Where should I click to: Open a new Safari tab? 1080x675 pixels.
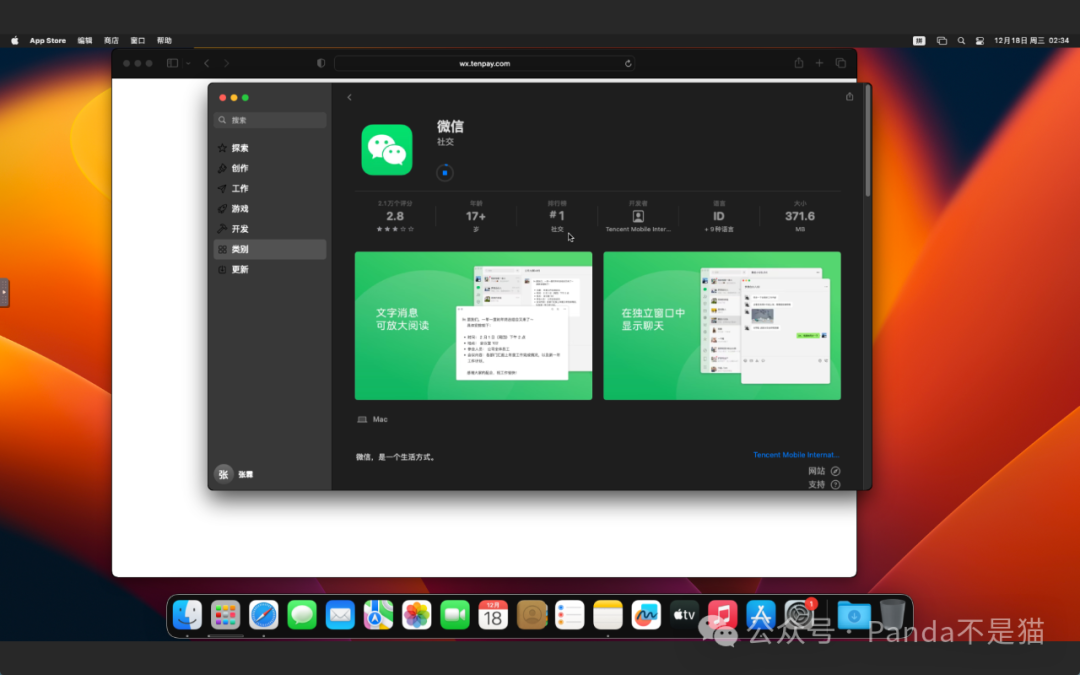(820, 63)
